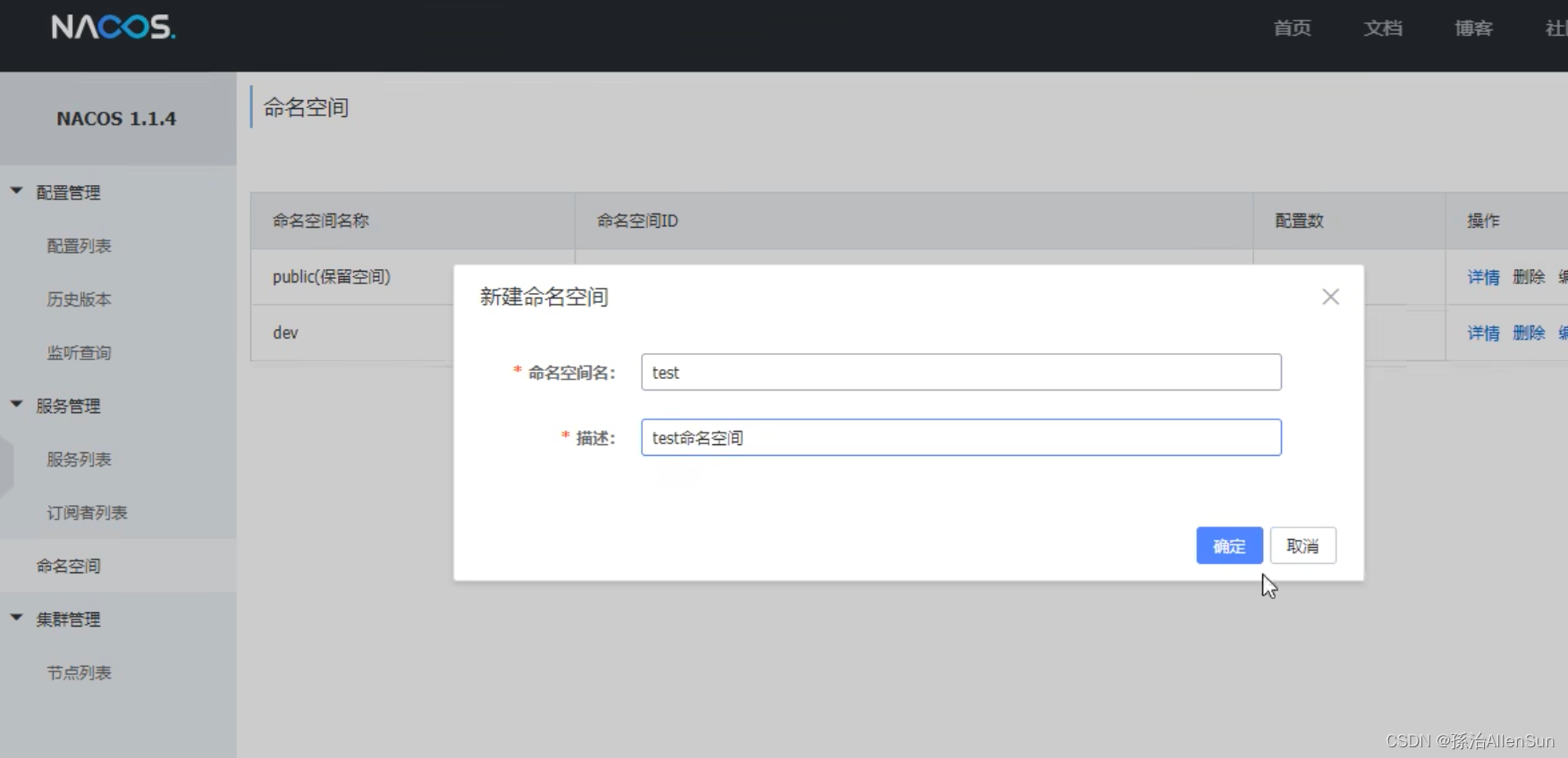
Task: Click the 服务管理 menu label
Action: point(68,407)
